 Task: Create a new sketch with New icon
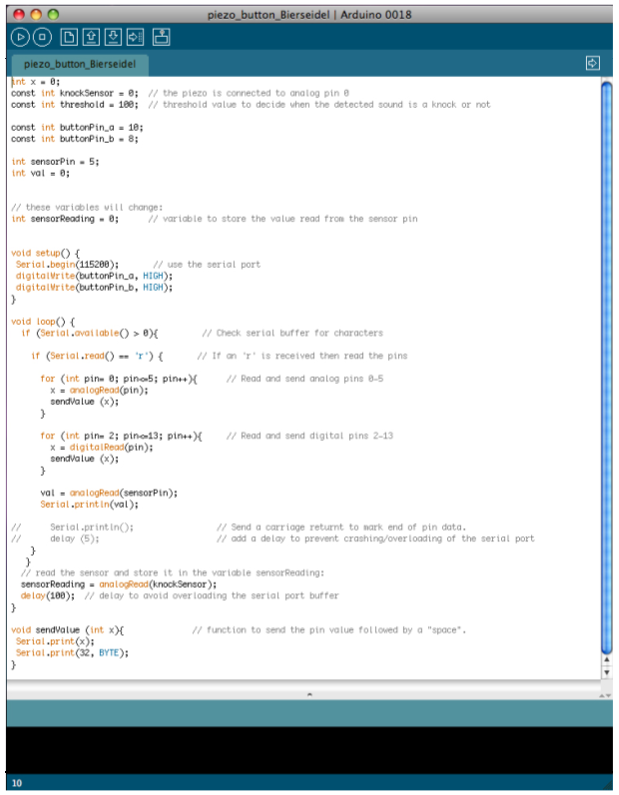(x=68, y=37)
